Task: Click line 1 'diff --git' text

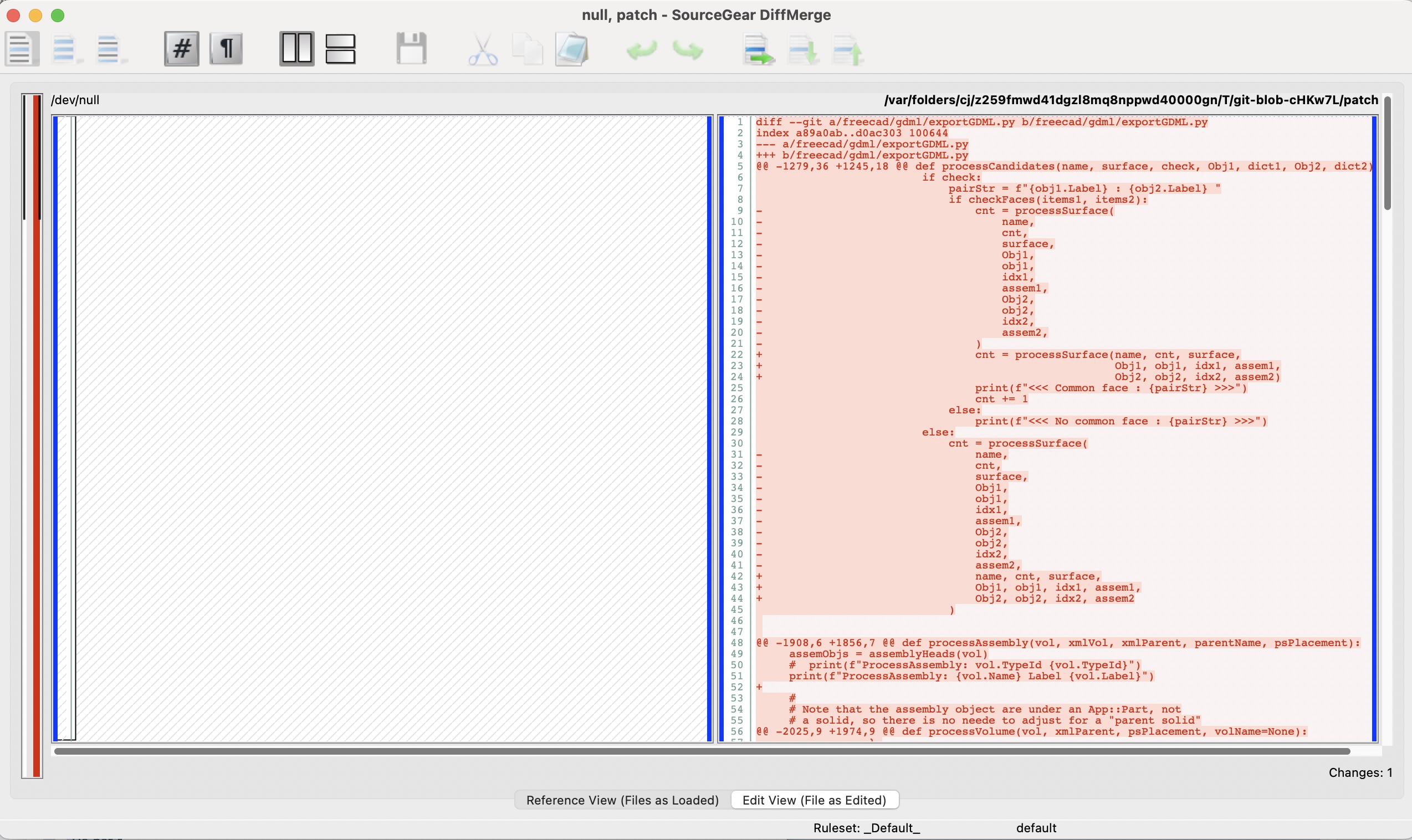Action: 981,122
